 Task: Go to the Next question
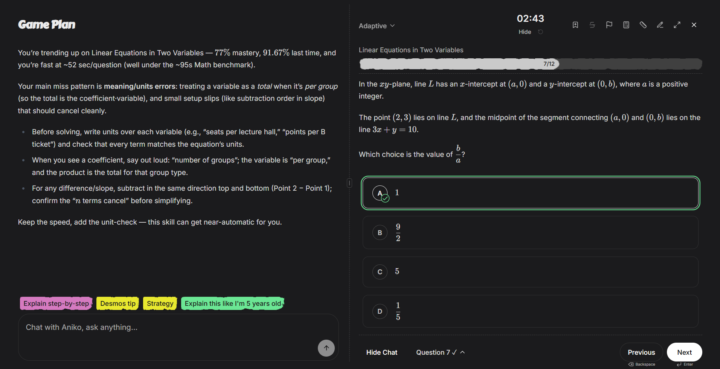(x=684, y=352)
